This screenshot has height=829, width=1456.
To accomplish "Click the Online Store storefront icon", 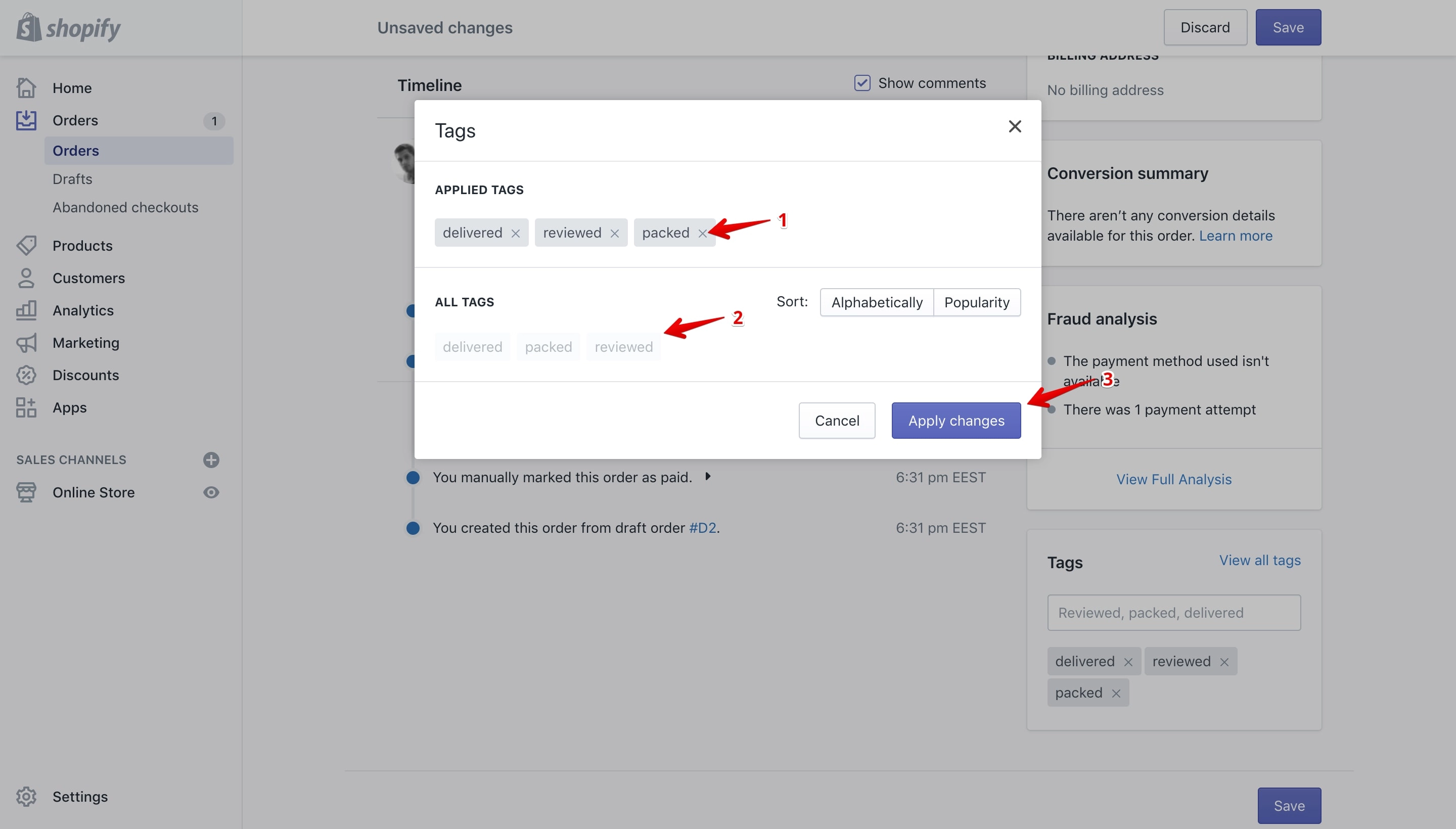I will pos(26,492).
